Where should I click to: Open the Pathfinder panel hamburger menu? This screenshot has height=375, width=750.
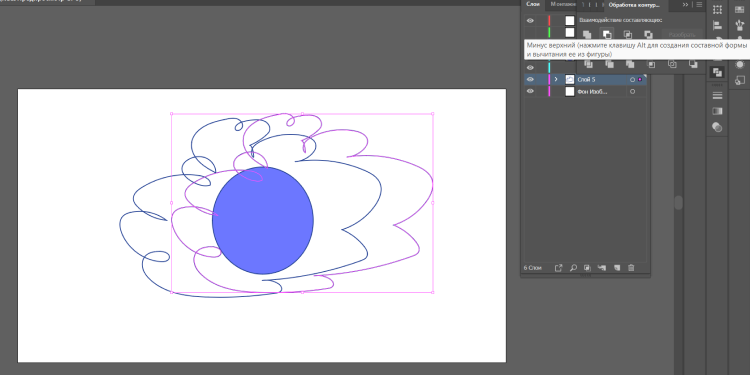click(699, 4)
